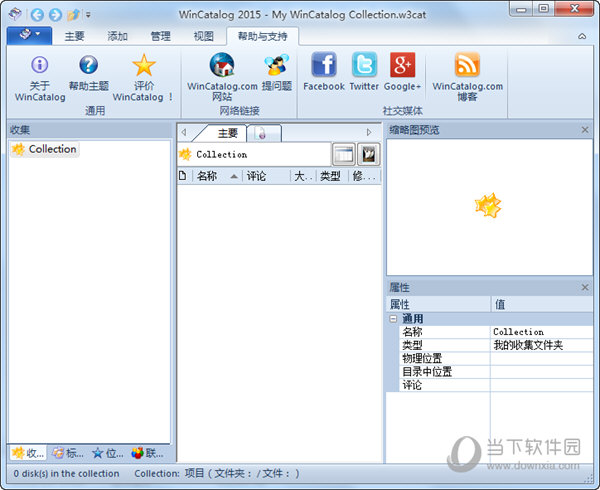Click the star thumbnail in preview pane
The image size is (600, 490).
pos(488,205)
